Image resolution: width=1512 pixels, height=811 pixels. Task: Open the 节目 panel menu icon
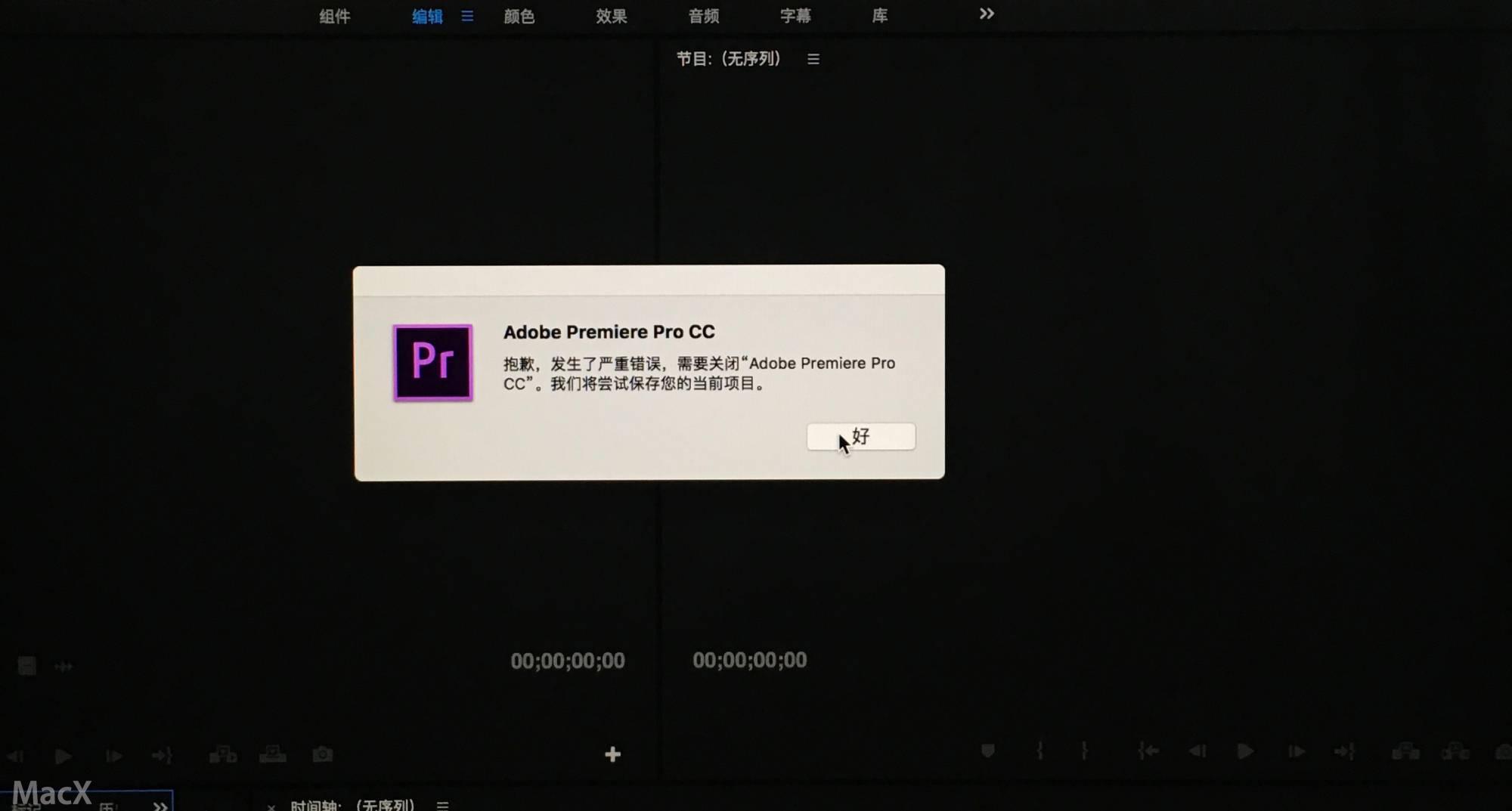coord(813,59)
